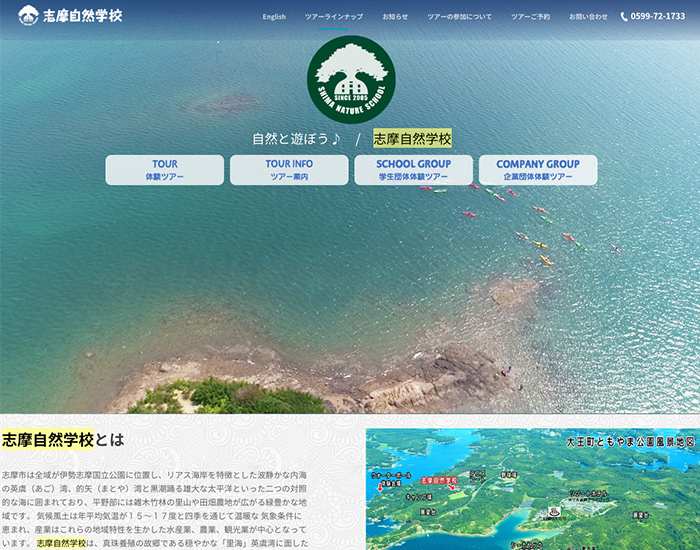Image resolution: width=700 pixels, height=550 pixels.
Task: Select the COMPANY GROUP 企業団体体験ツアー button
Action: point(537,170)
